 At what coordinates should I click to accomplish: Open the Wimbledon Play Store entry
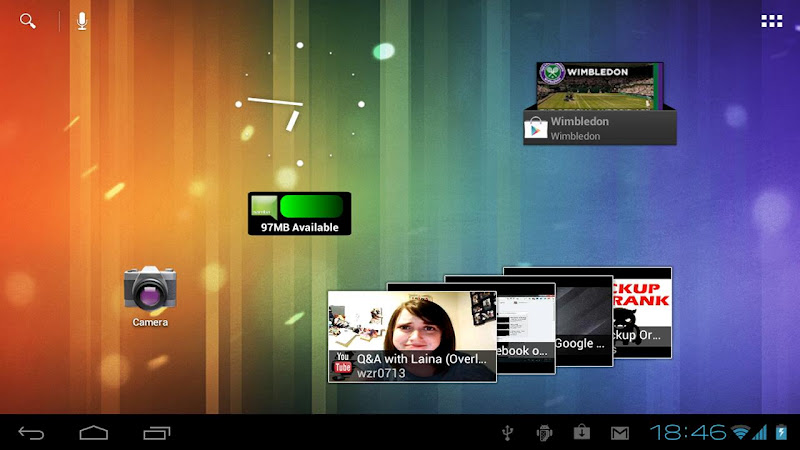tap(600, 128)
